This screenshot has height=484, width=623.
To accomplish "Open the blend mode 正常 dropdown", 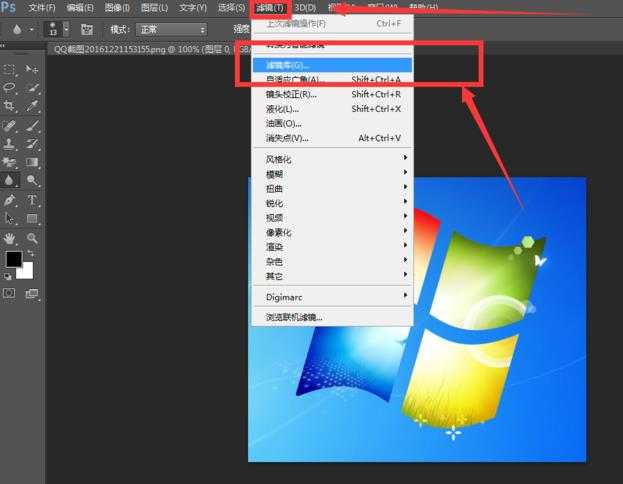I will pos(172,30).
